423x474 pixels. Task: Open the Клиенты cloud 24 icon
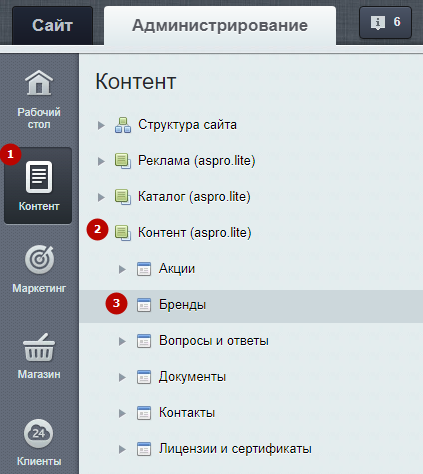tap(39, 433)
